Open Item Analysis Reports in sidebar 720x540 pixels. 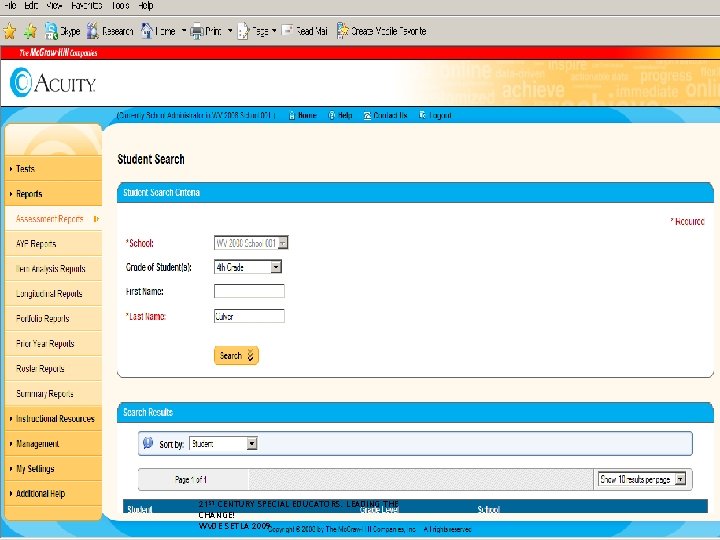tap(53, 269)
